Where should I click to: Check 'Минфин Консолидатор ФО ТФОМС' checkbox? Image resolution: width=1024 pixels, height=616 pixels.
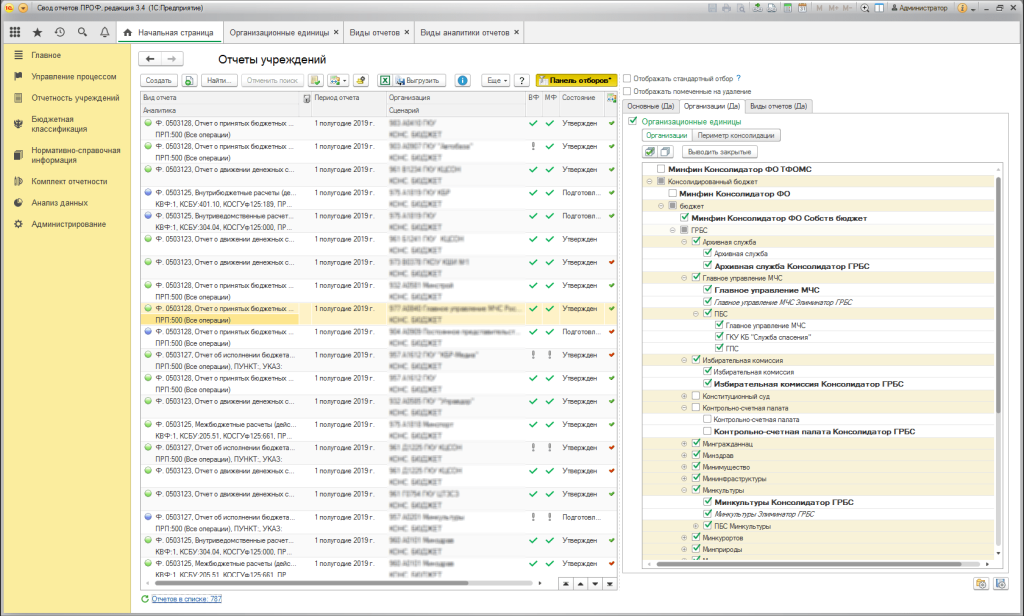coord(661,170)
